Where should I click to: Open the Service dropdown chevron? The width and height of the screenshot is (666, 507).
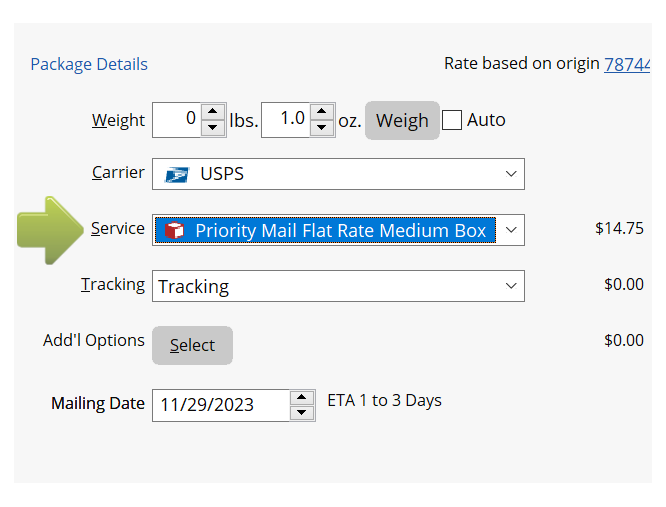click(x=511, y=230)
